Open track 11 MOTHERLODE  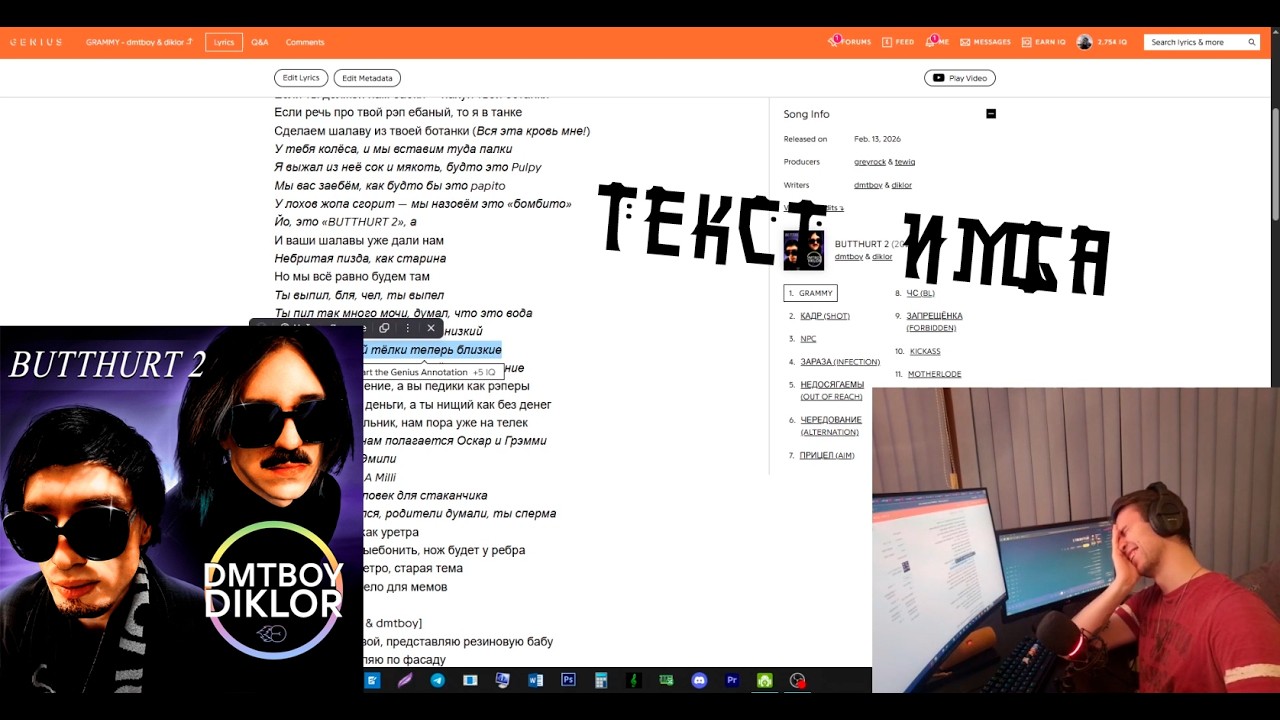coord(934,374)
